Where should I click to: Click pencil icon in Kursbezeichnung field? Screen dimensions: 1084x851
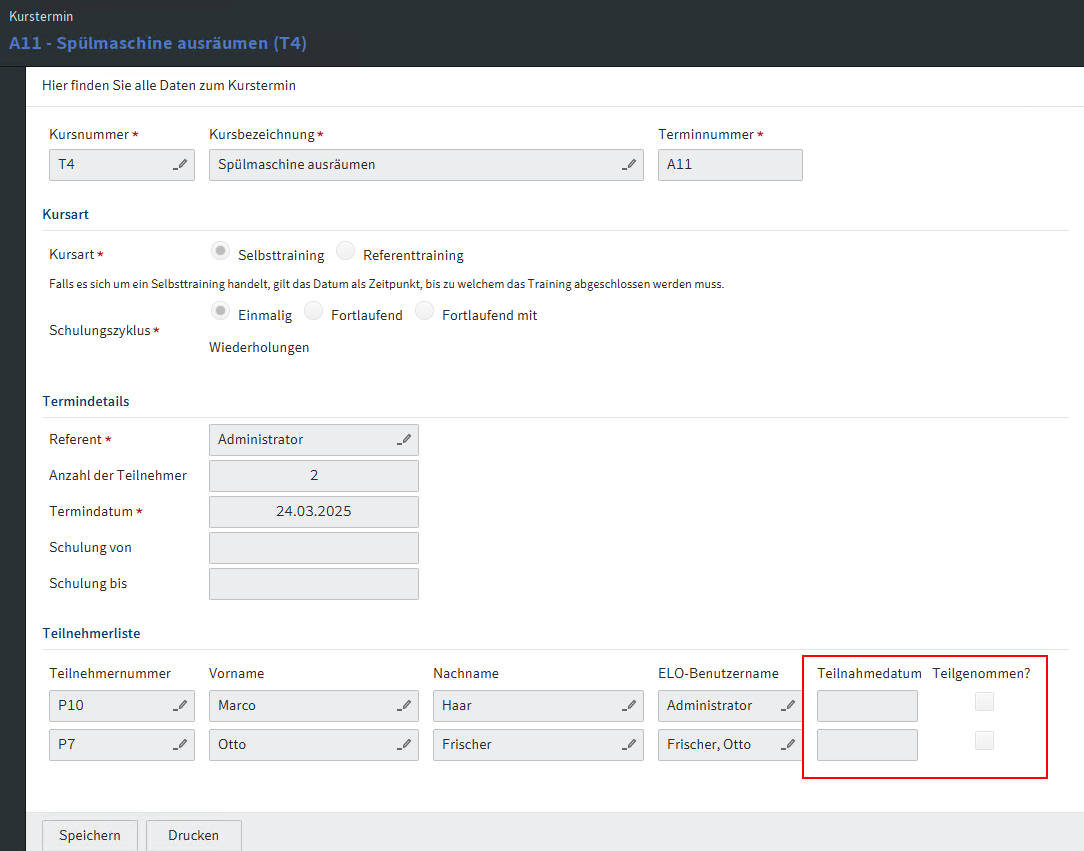pos(629,165)
